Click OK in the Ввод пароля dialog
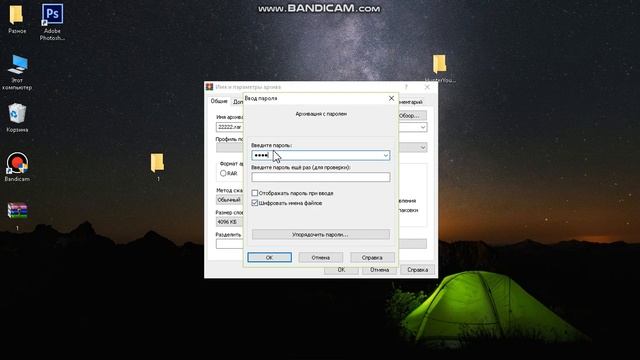 [269, 258]
